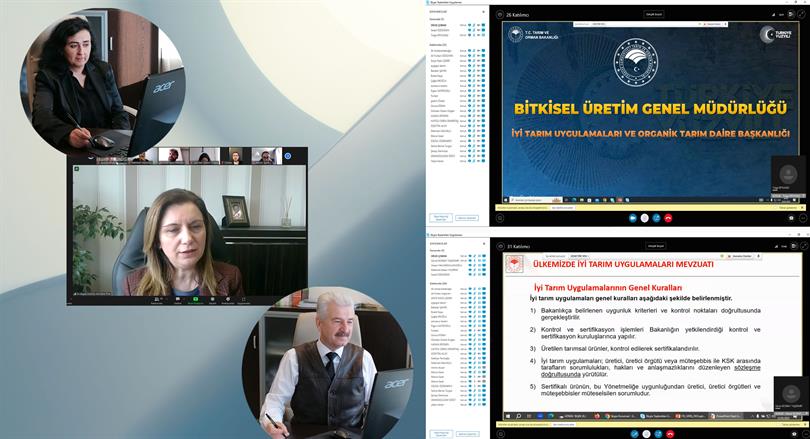
Task: Open more options in upper meeting window
Action: 803,218
